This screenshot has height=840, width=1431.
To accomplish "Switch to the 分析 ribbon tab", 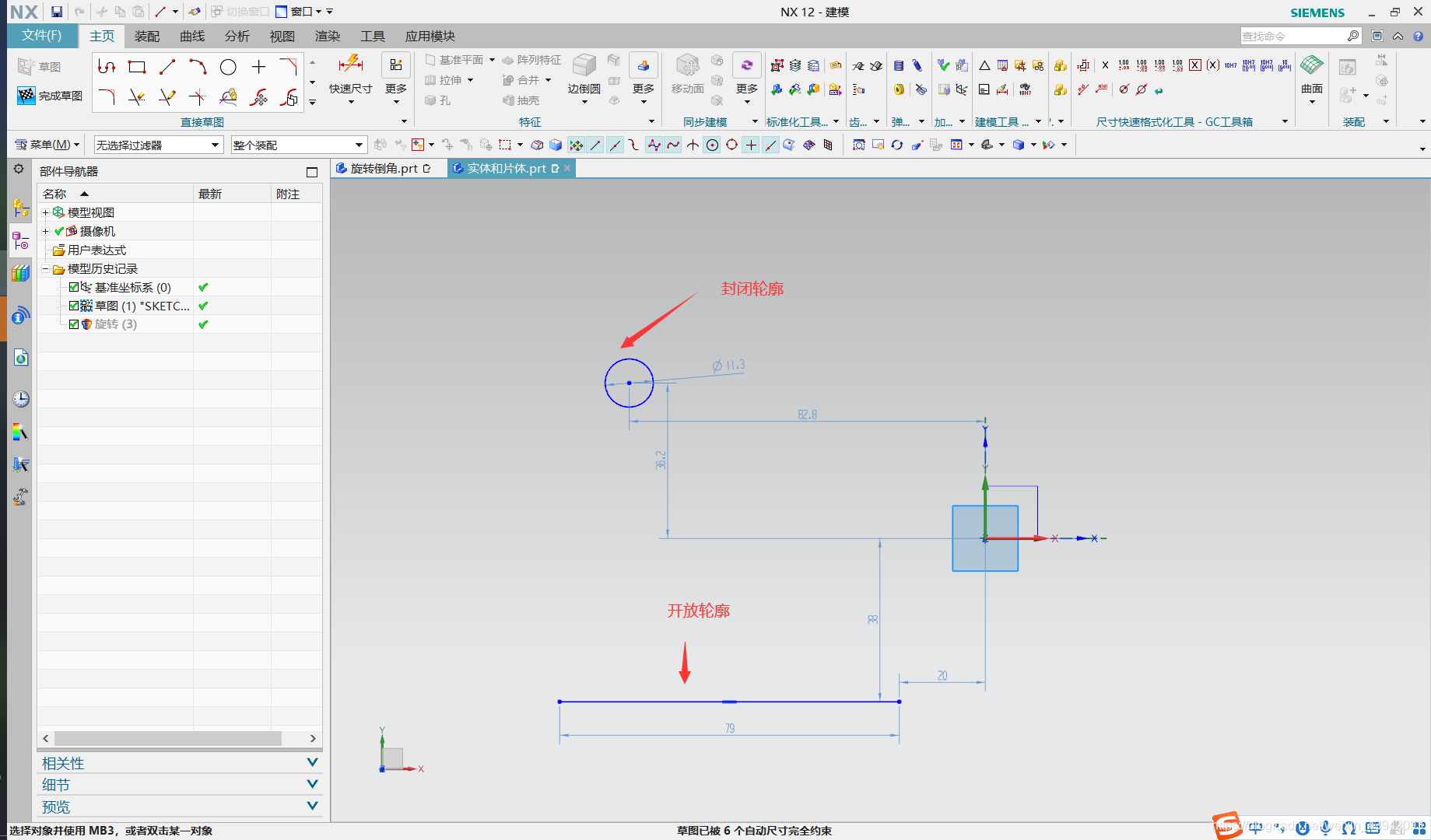I will [237, 36].
